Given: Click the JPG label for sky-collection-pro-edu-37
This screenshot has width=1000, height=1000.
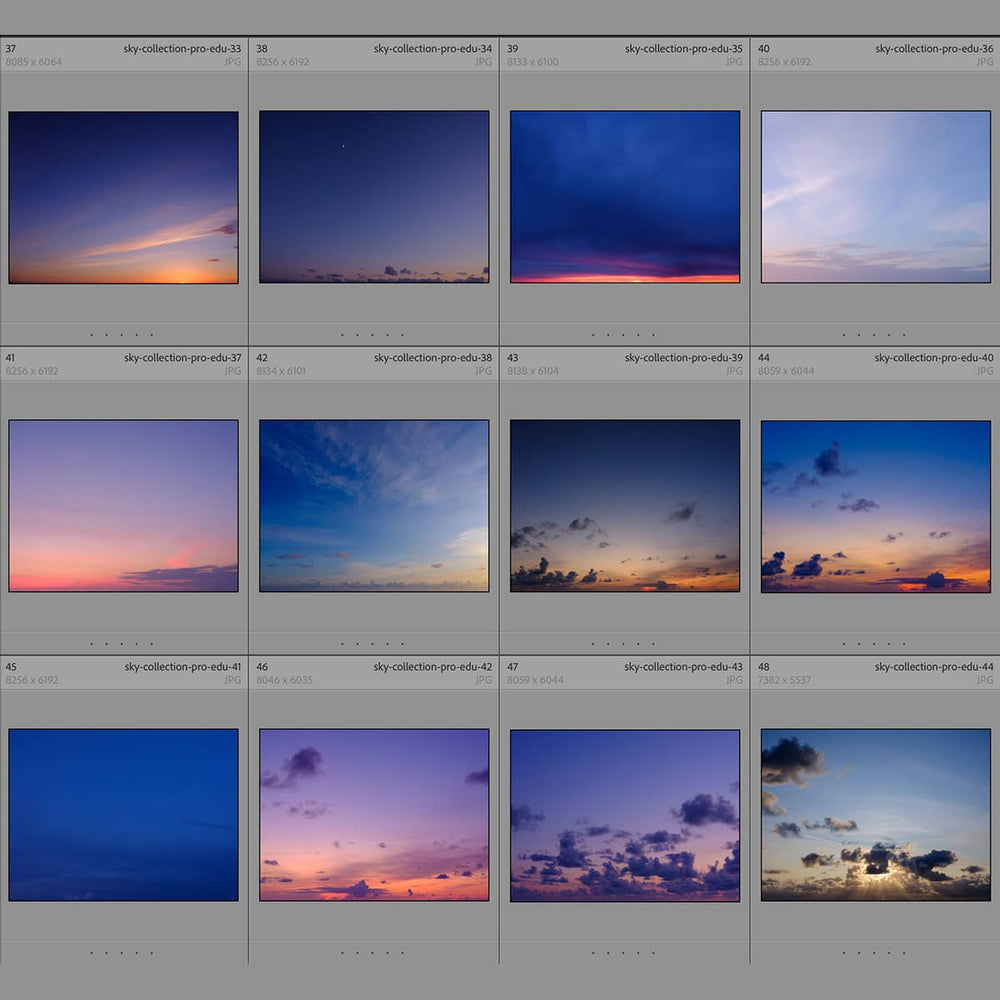Looking at the screenshot, I should click(235, 370).
